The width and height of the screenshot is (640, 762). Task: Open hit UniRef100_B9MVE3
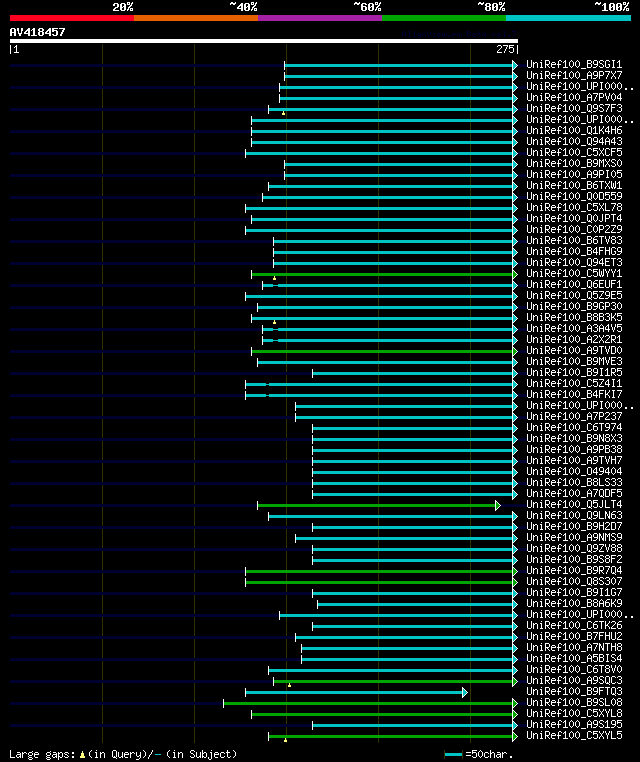(x=574, y=362)
